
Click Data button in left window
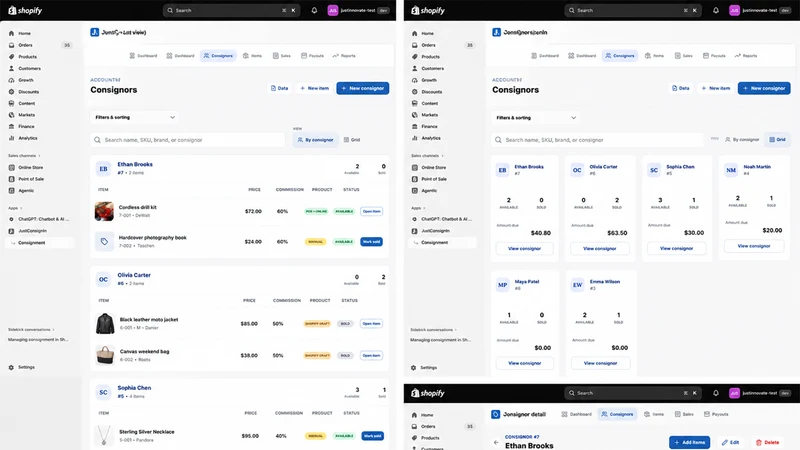[x=279, y=88]
